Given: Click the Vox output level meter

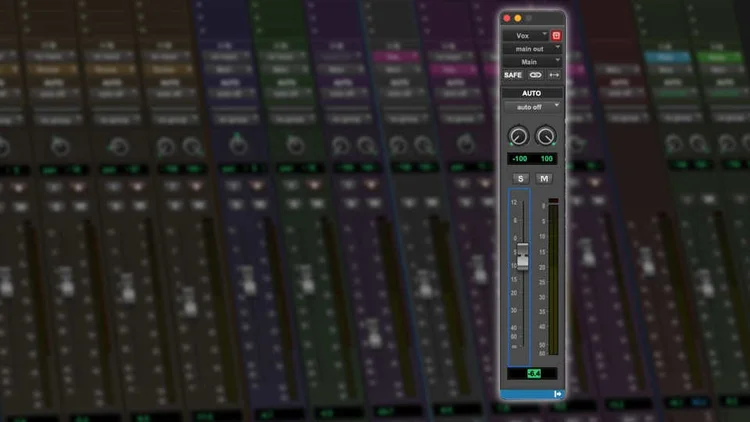Looking at the screenshot, I should [553, 280].
